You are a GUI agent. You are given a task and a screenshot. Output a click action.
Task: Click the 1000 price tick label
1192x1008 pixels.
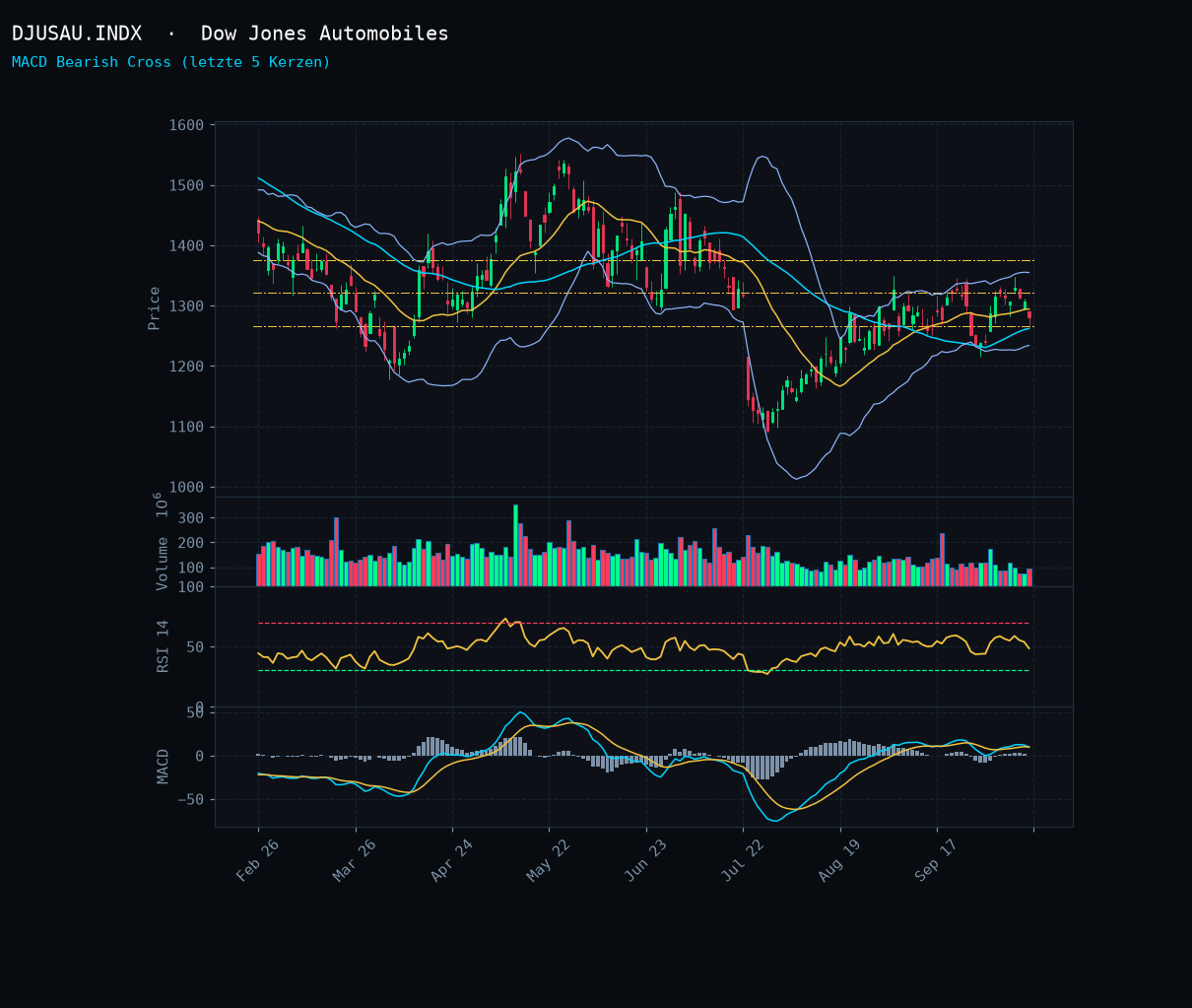[x=186, y=487]
